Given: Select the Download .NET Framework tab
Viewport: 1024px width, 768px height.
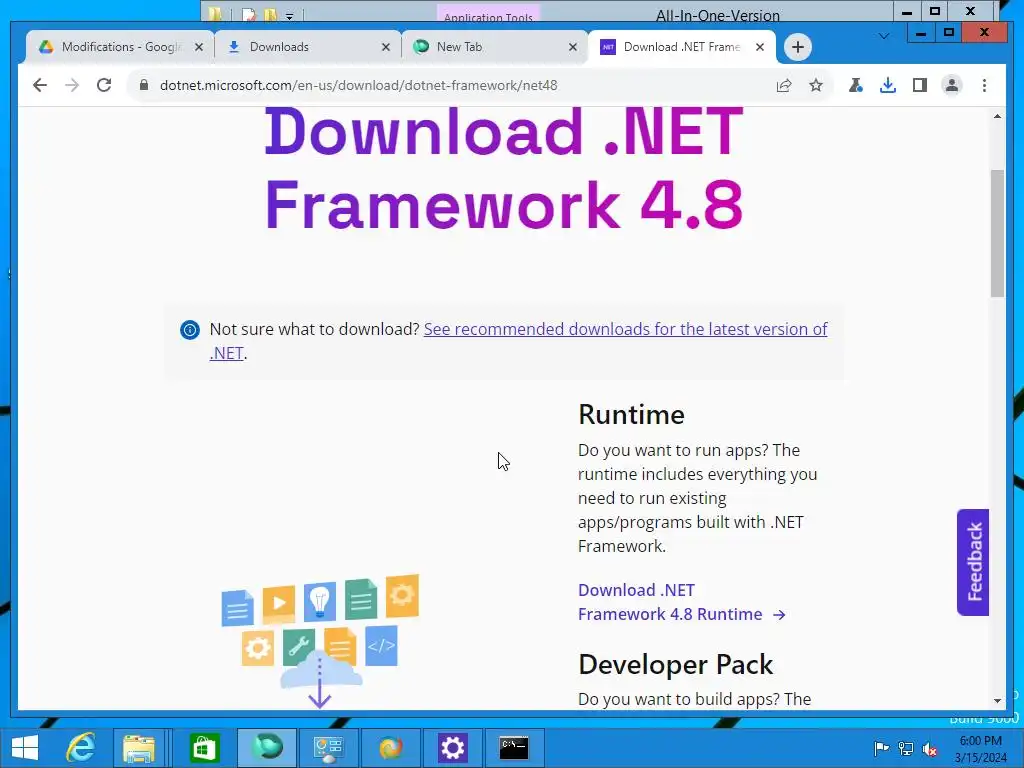Looking at the screenshot, I should tap(682, 47).
